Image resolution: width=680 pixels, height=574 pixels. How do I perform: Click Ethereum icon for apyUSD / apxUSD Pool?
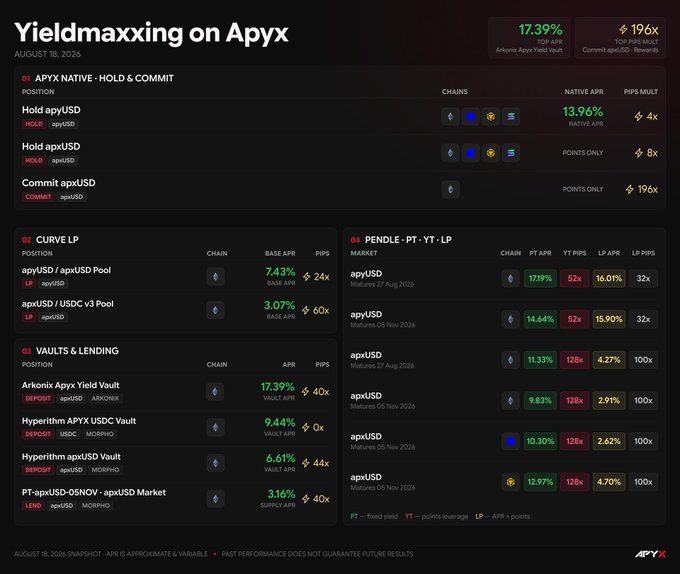pyautogui.click(x=216, y=277)
